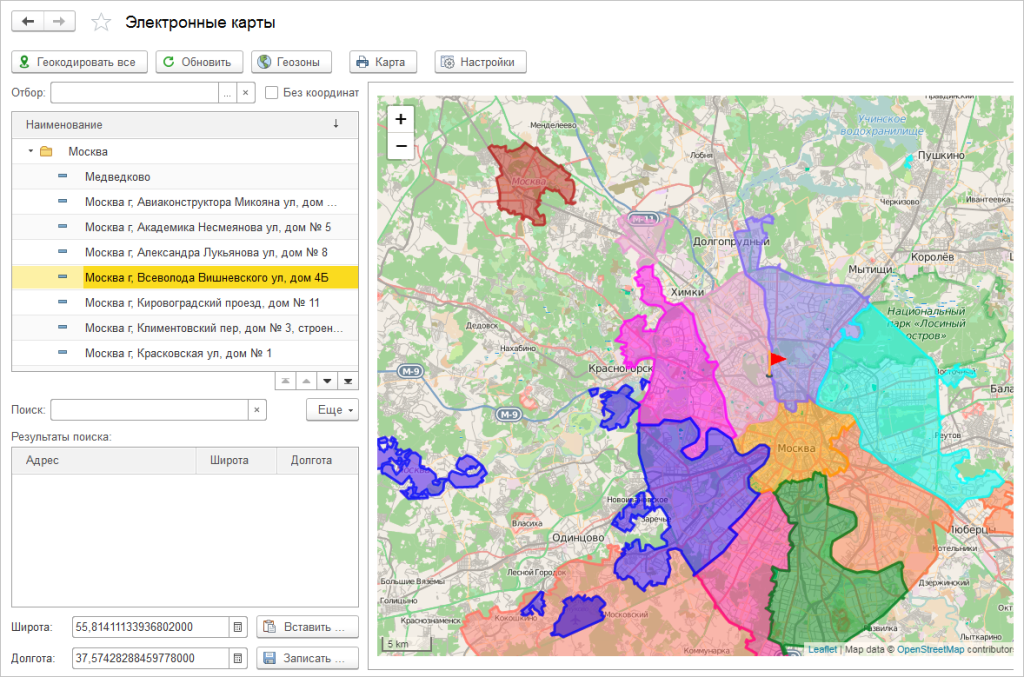
Task: Open calculator for Широта field
Action: pyautogui.click(x=238, y=627)
